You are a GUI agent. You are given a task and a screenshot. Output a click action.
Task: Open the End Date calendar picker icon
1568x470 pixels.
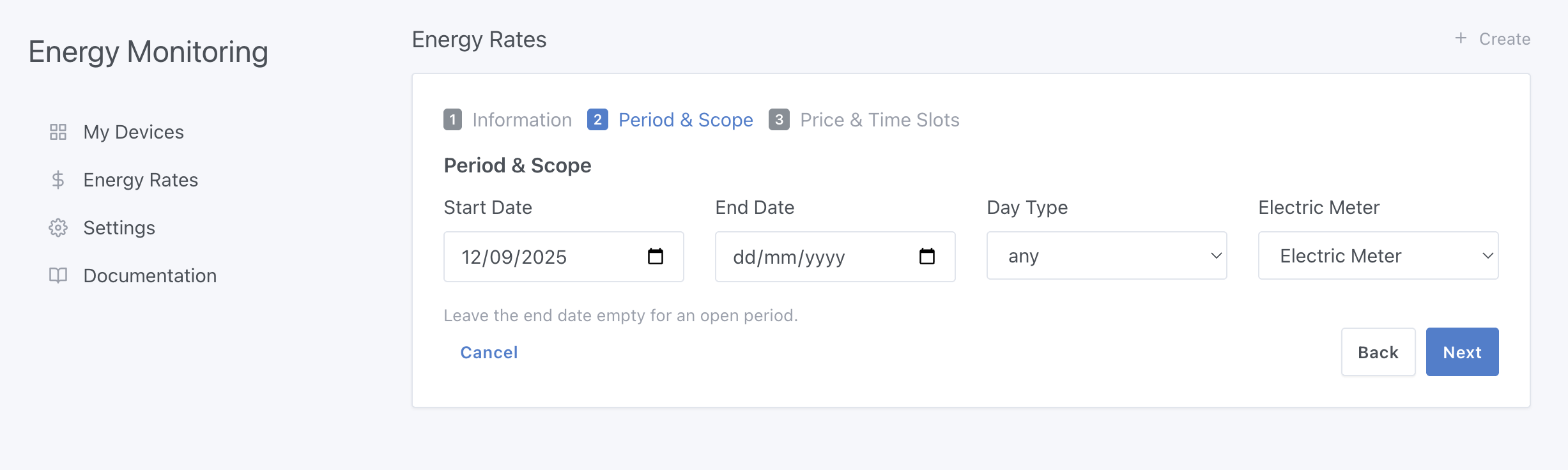[927, 256]
